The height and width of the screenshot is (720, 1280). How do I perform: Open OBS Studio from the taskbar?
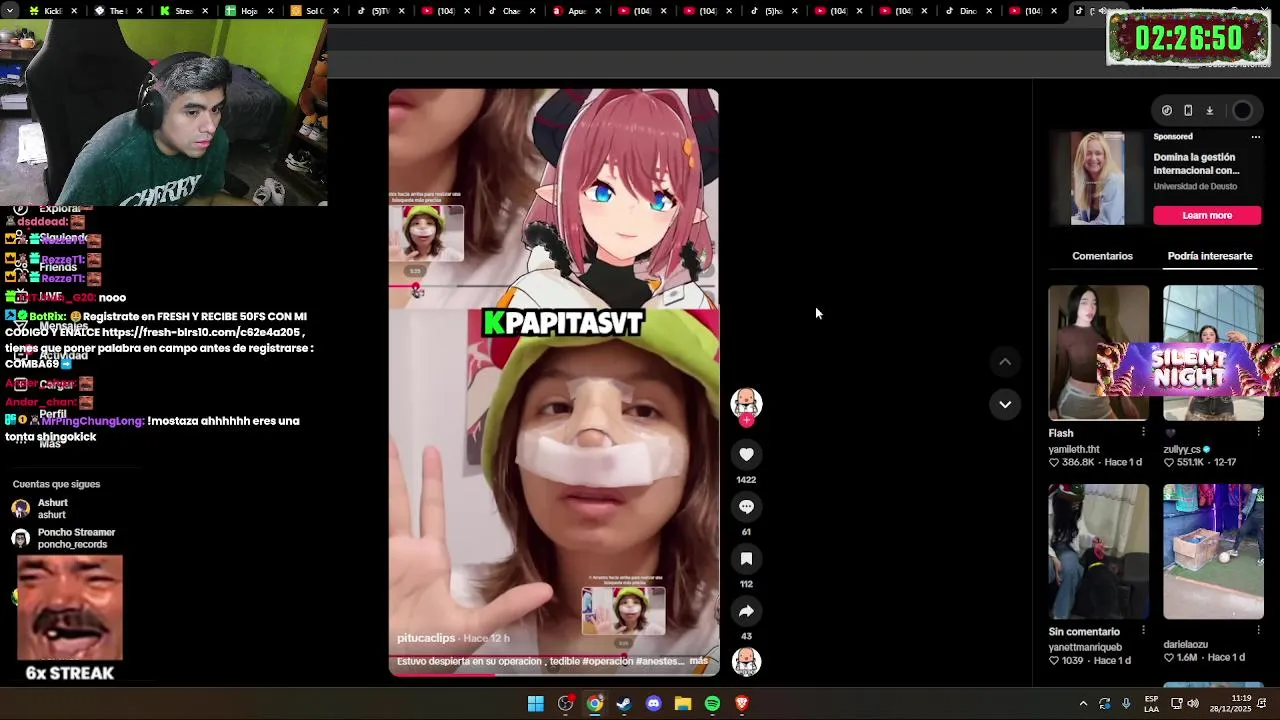coord(565,704)
